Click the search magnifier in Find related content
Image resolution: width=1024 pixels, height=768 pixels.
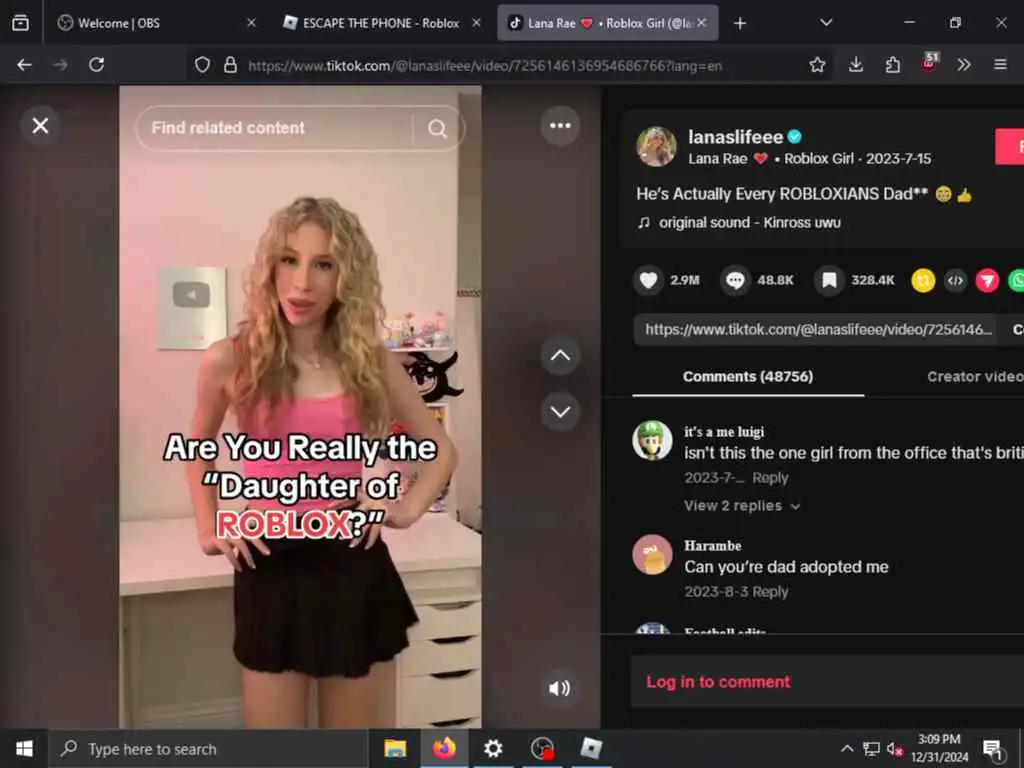(x=438, y=129)
